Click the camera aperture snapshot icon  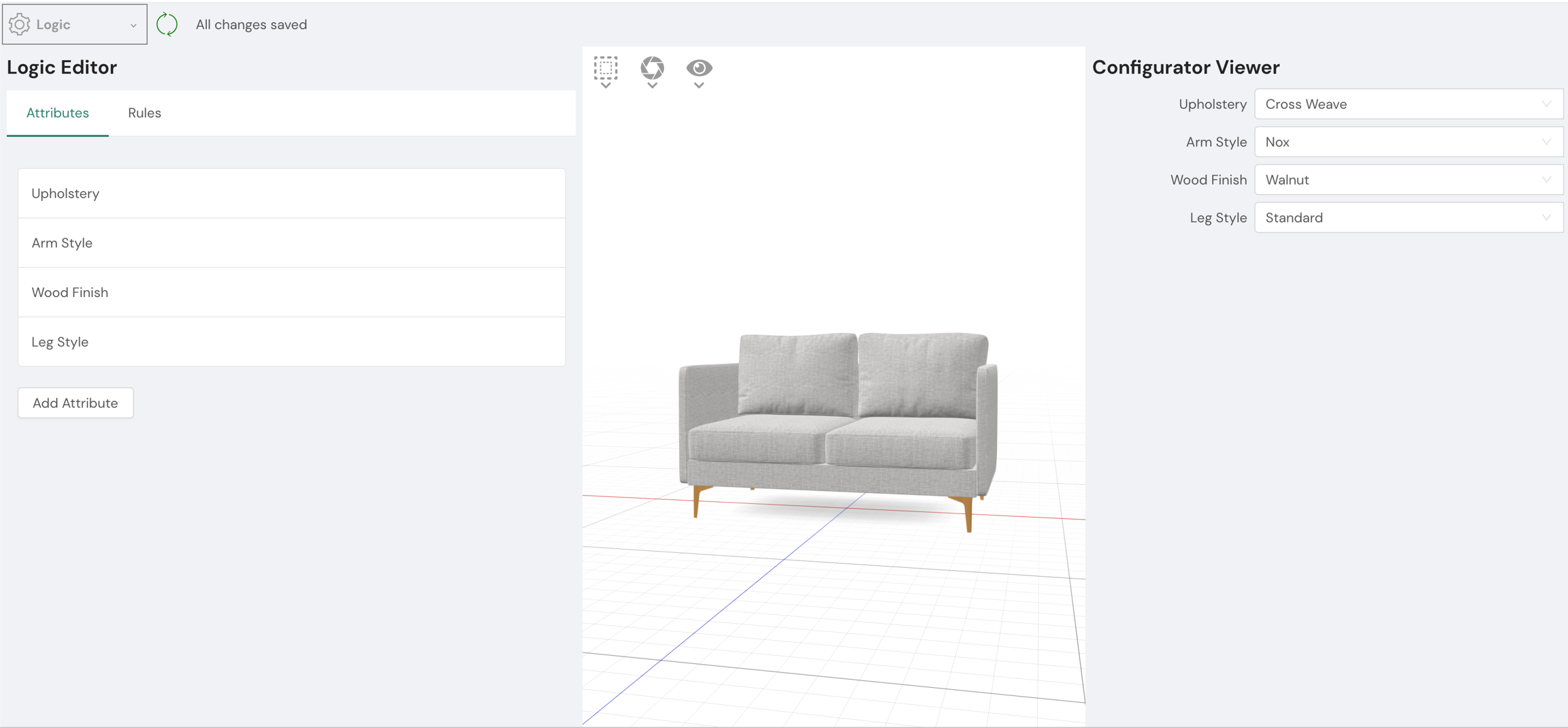[652, 67]
